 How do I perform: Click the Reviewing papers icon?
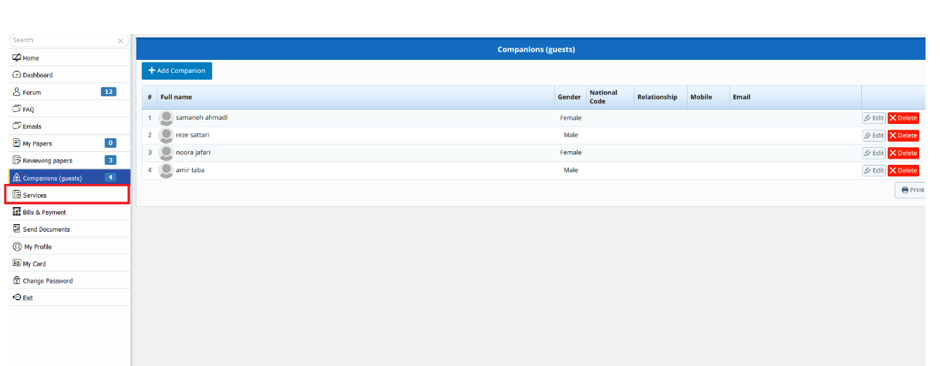(17, 161)
